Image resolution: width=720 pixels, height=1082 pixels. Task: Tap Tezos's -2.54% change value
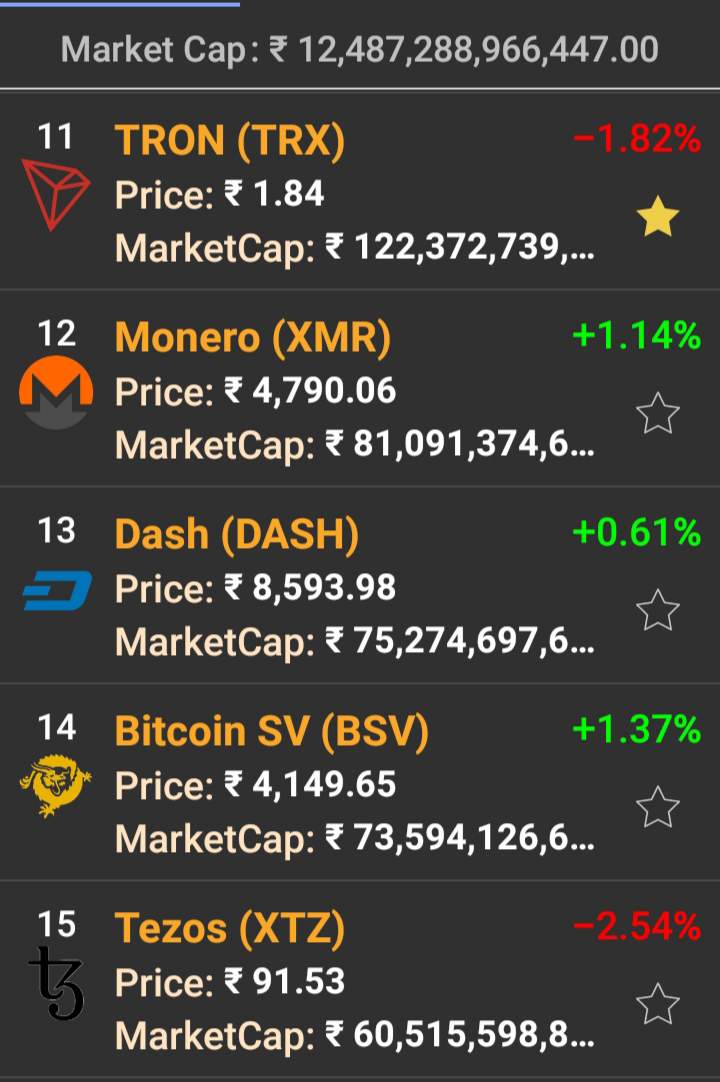(637, 927)
